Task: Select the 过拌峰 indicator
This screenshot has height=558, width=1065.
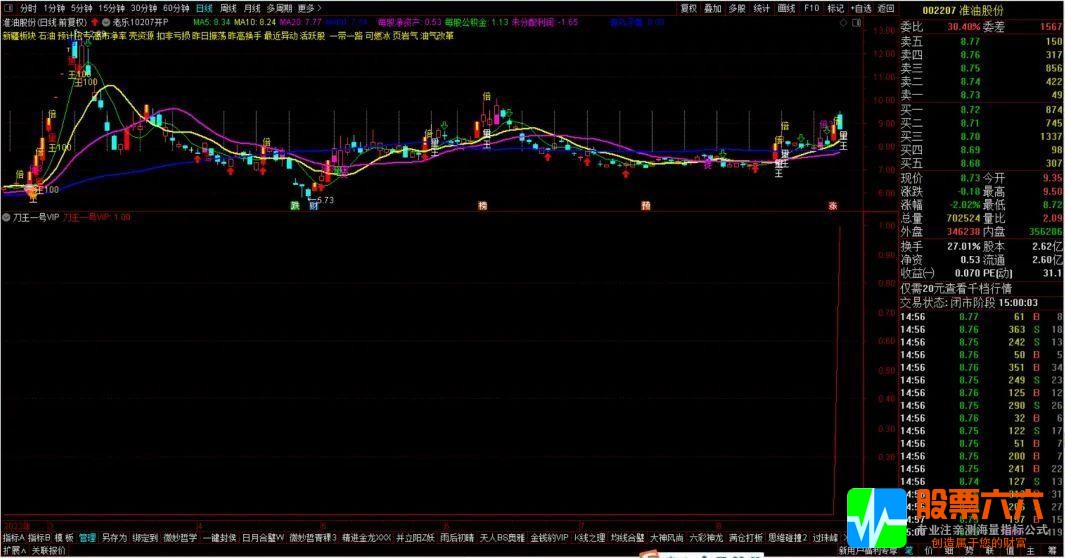Action: [825, 538]
